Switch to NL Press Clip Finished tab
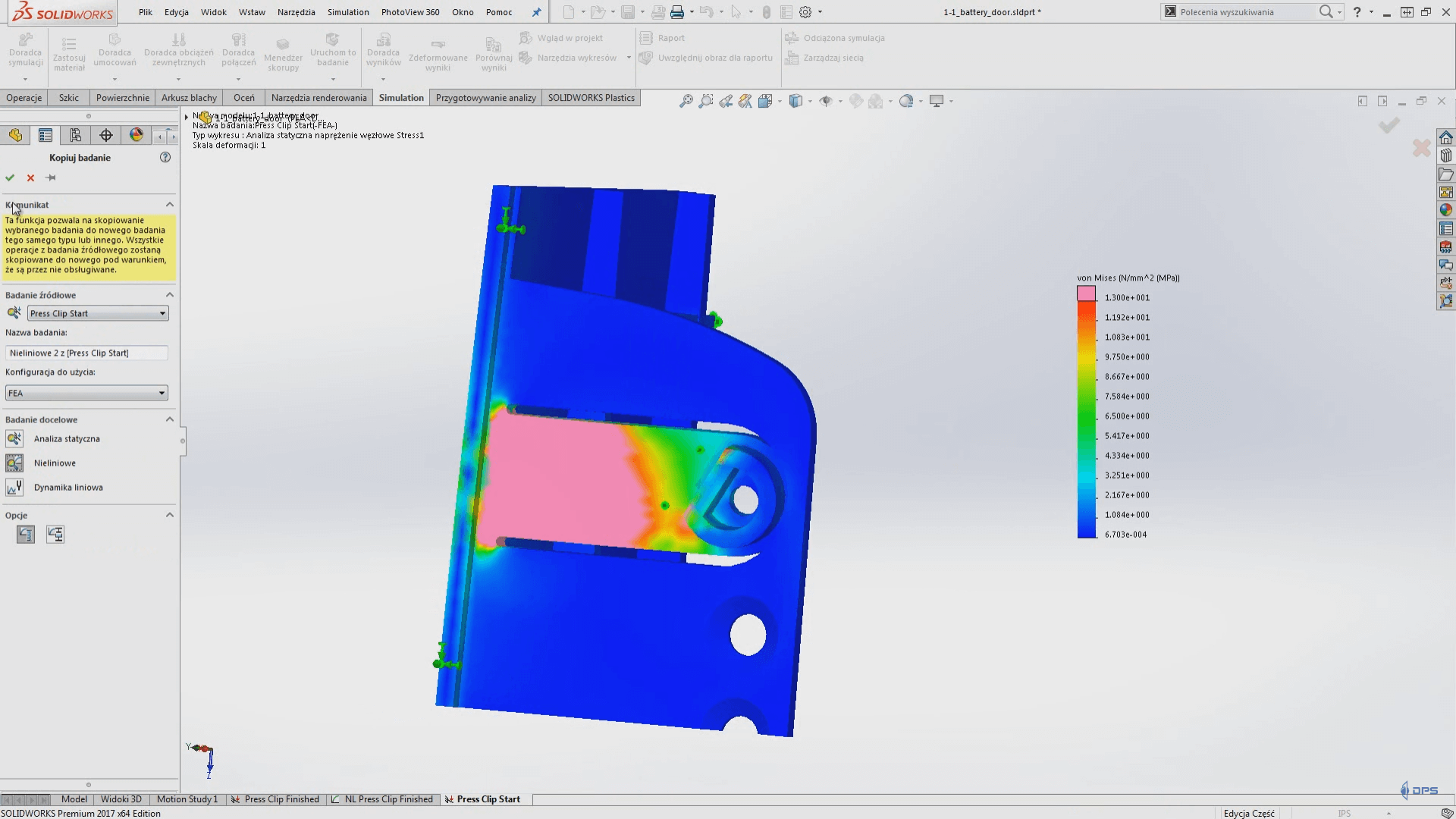The height and width of the screenshot is (819, 1456). pos(388,799)
